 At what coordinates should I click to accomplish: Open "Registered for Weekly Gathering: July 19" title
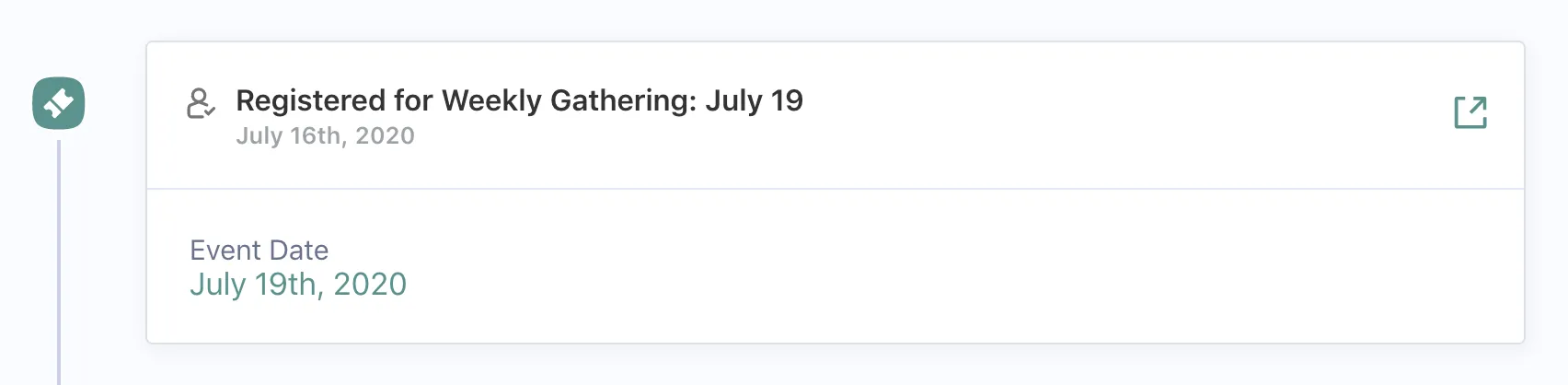pos(519,100)
